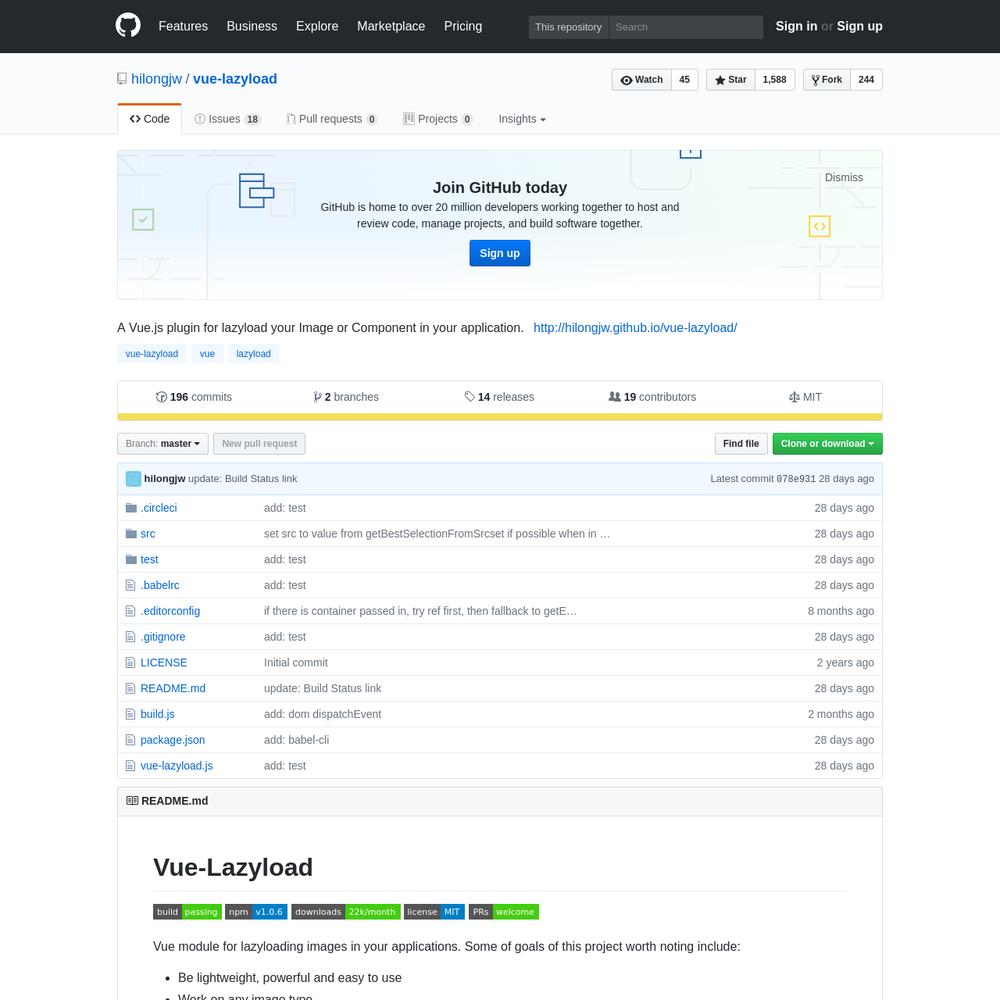The width and height of the screenshot is (1000, 1000).
Task: Open Marketplace in top navigation
Action: tap(391, 26)
